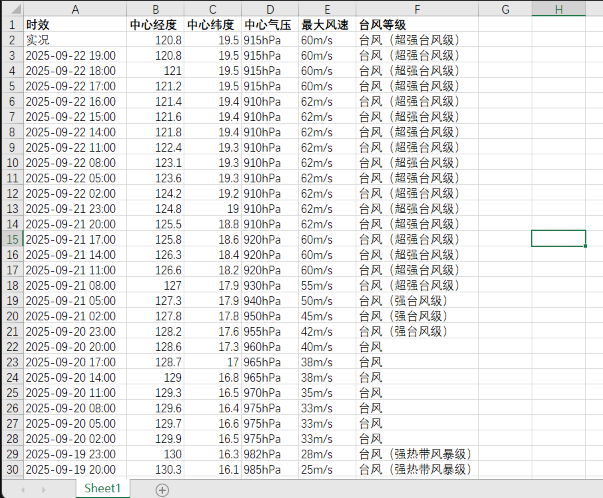603x498 pixels.
Task: Select row 30 header
Action: 12,470
